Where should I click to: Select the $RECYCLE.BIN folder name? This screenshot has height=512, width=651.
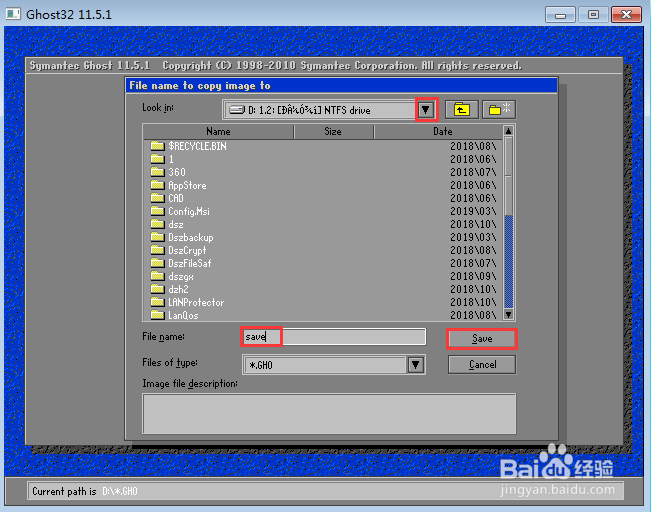(x=197, y=146)
